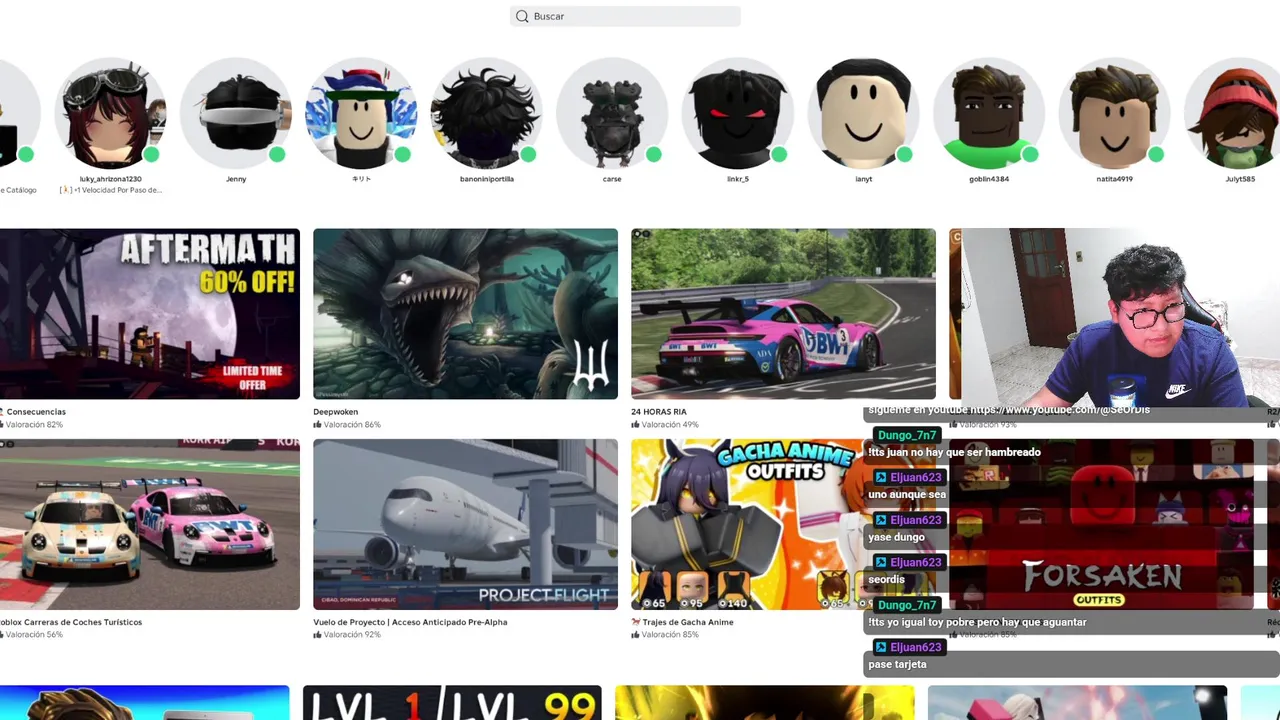1280x720 pixels.
Task: Open banoniniportilla's friend avatar
Action: tap(487, 113)
